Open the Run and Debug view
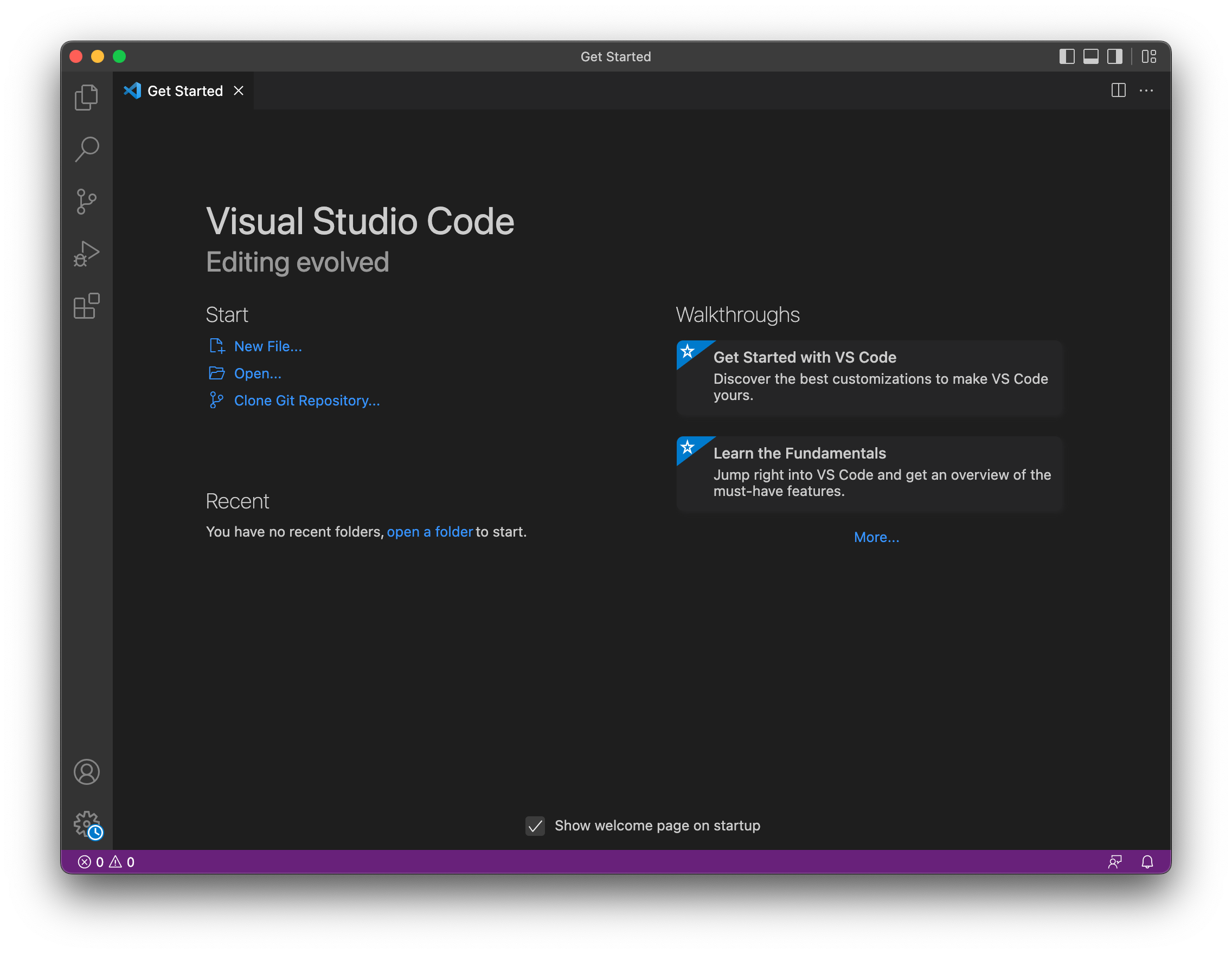 86,254
